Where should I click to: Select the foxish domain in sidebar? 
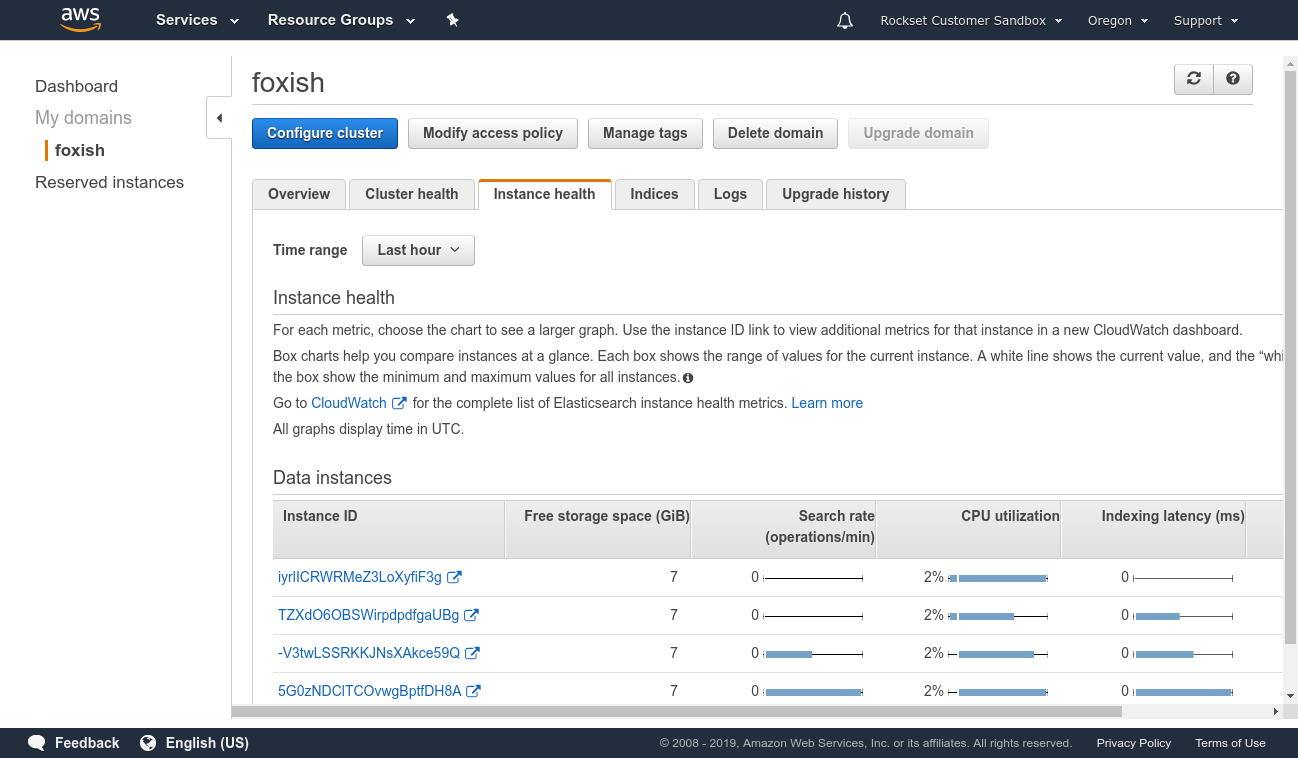tap(80, 150)
